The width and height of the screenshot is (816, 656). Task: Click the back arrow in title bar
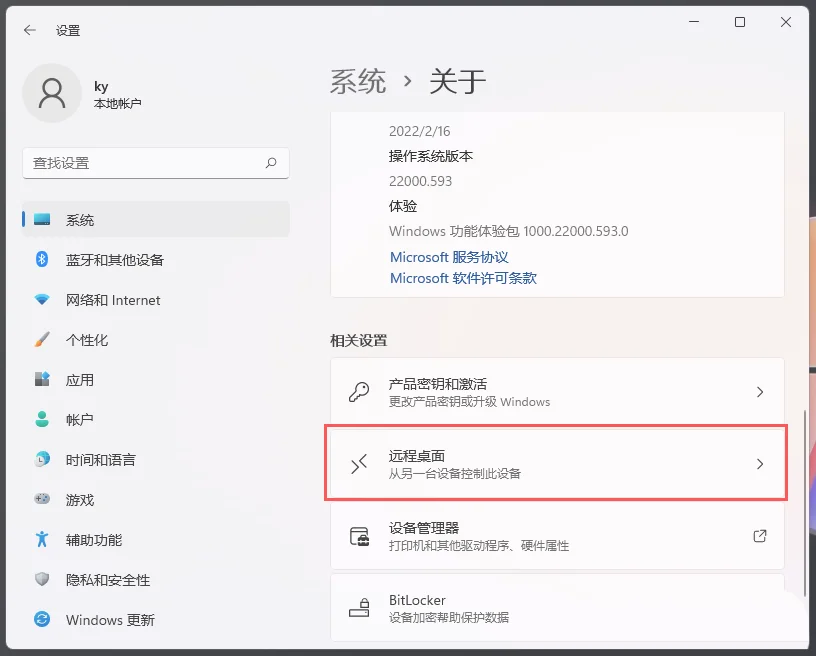pyautogui.click(x=30, y=30)
